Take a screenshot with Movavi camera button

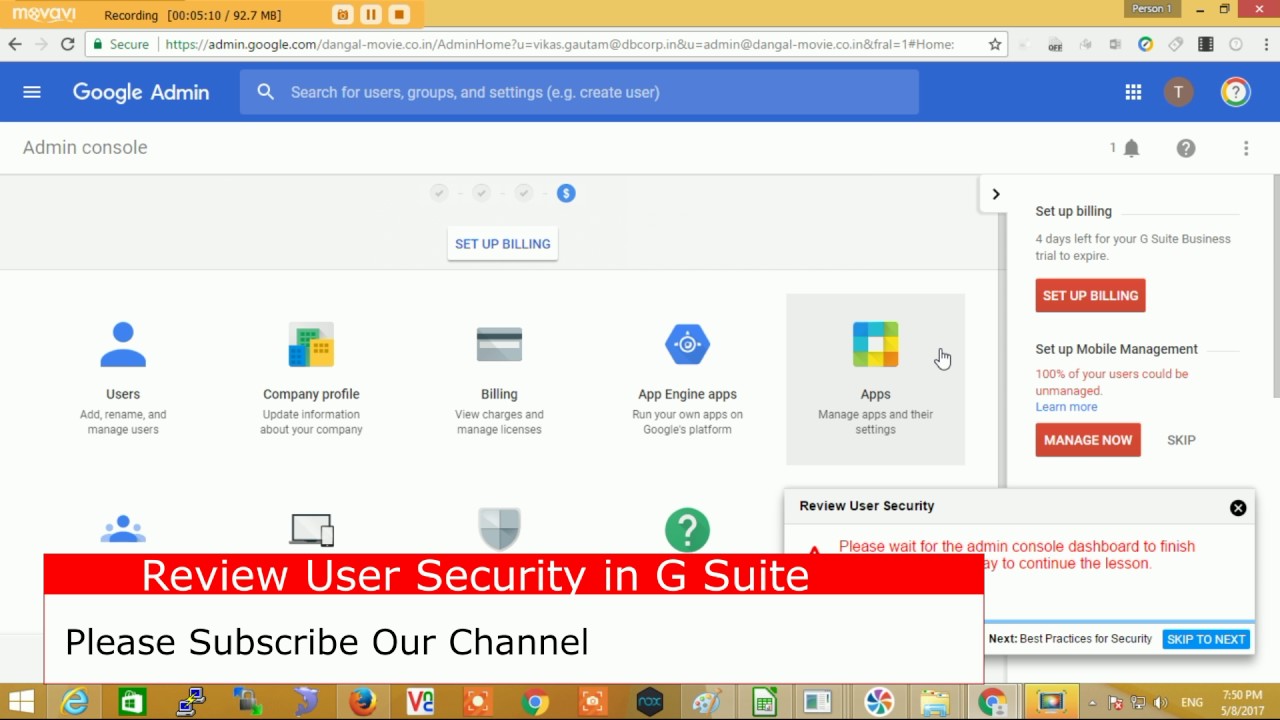tap(343, 14)
